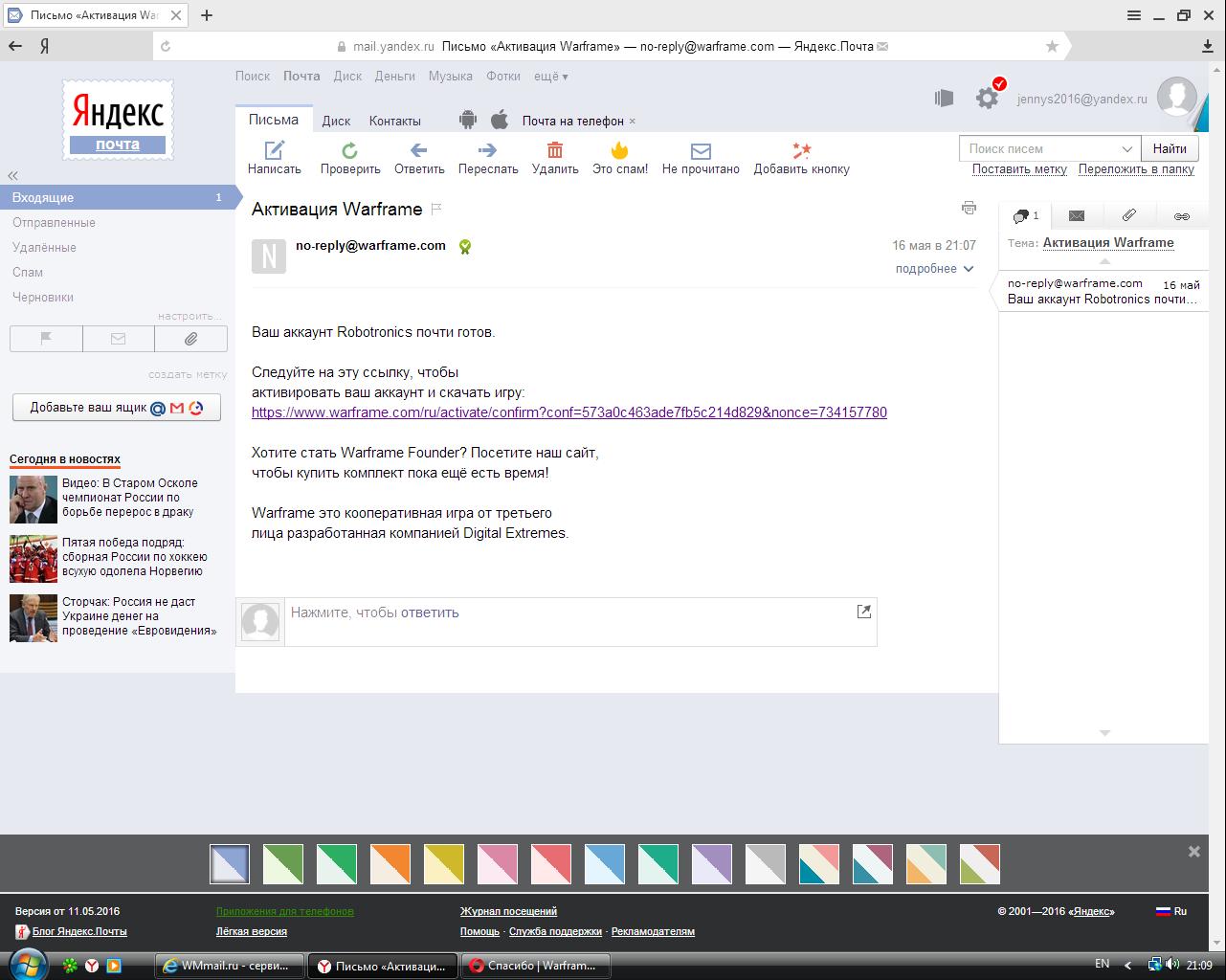
Task: Filter unread messages via sidebar envelope
Action: 119,339
